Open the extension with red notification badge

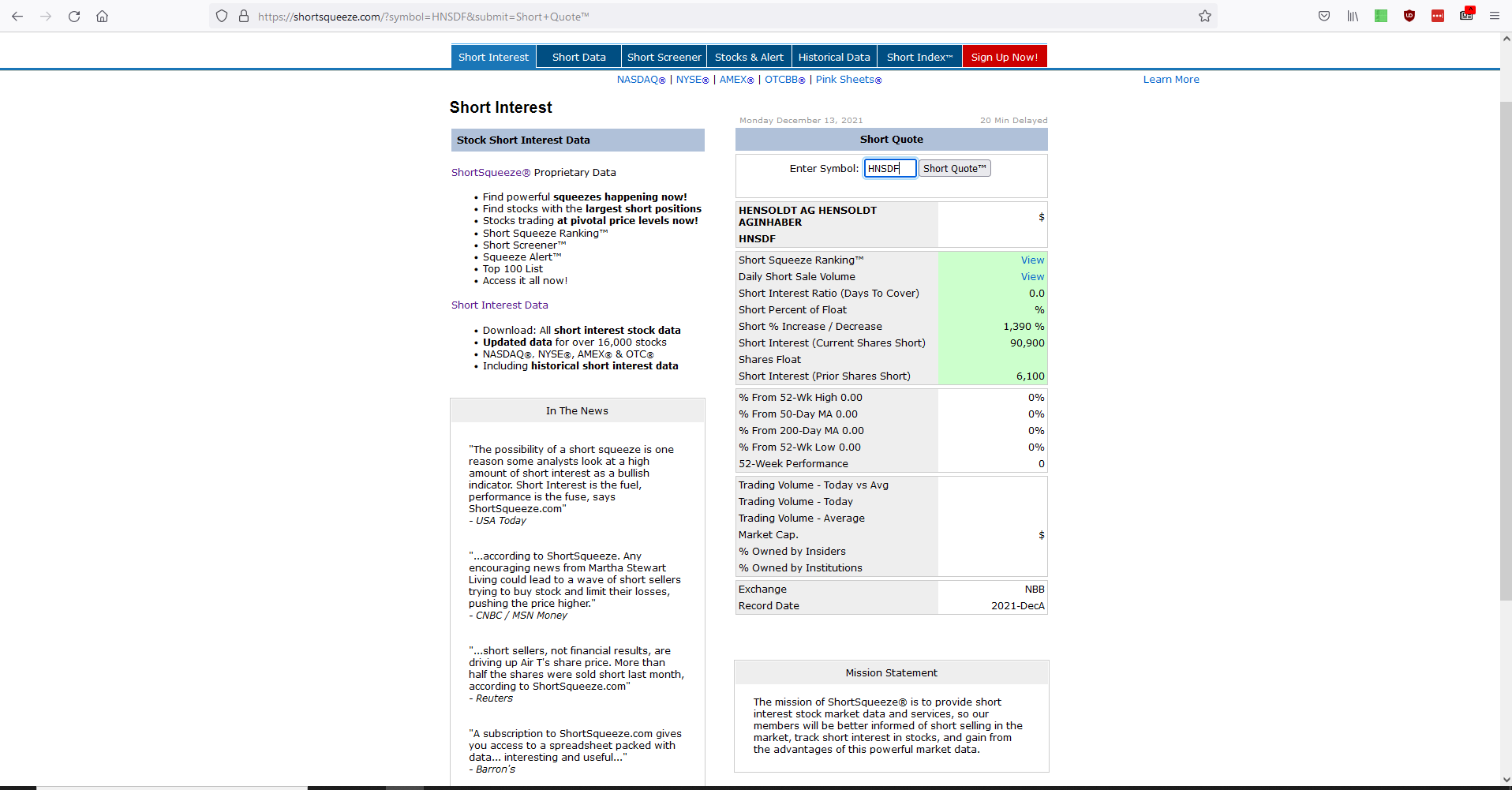point(1466,14)
